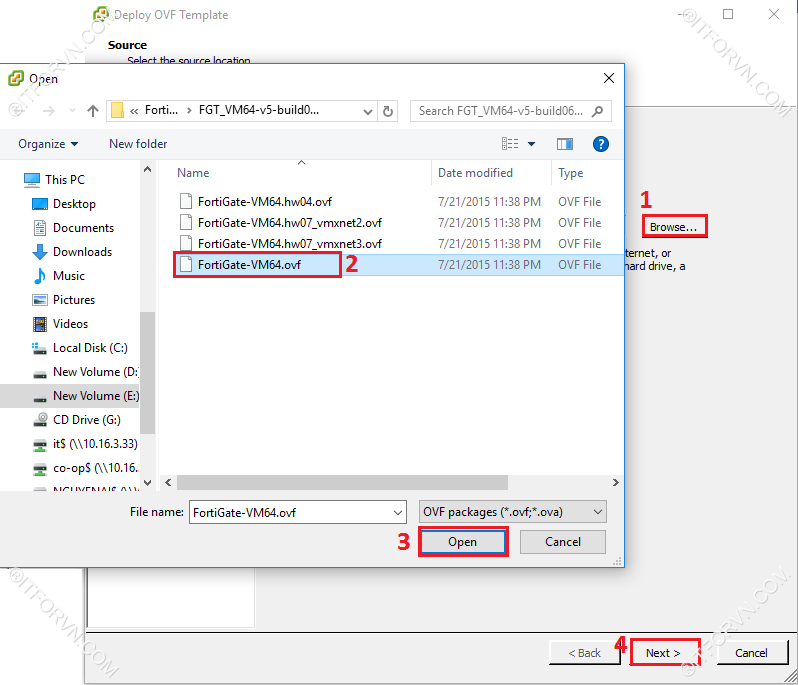Toggle the preview pane icon
The height and width of the screenshot is (685, 798).
564,144
